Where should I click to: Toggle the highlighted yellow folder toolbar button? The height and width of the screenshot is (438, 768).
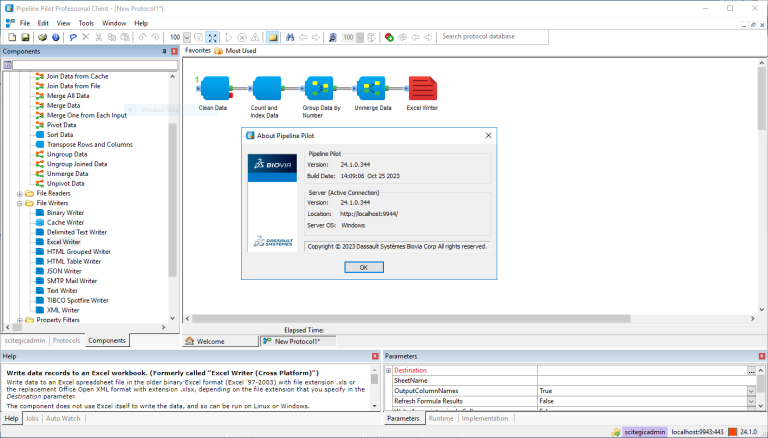tap(273, 37)
